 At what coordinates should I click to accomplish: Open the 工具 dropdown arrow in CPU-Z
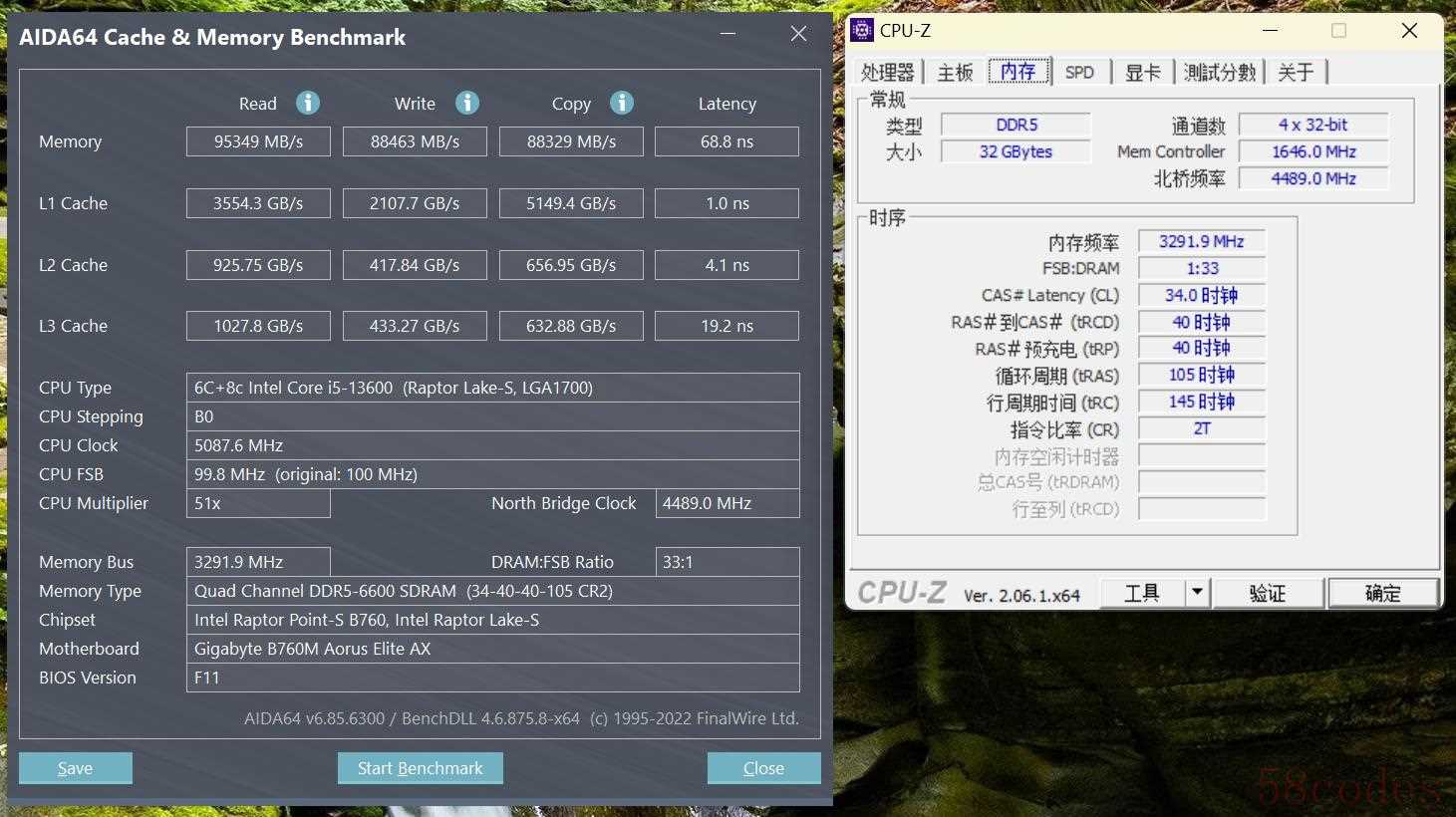(x=1197, y=593)
